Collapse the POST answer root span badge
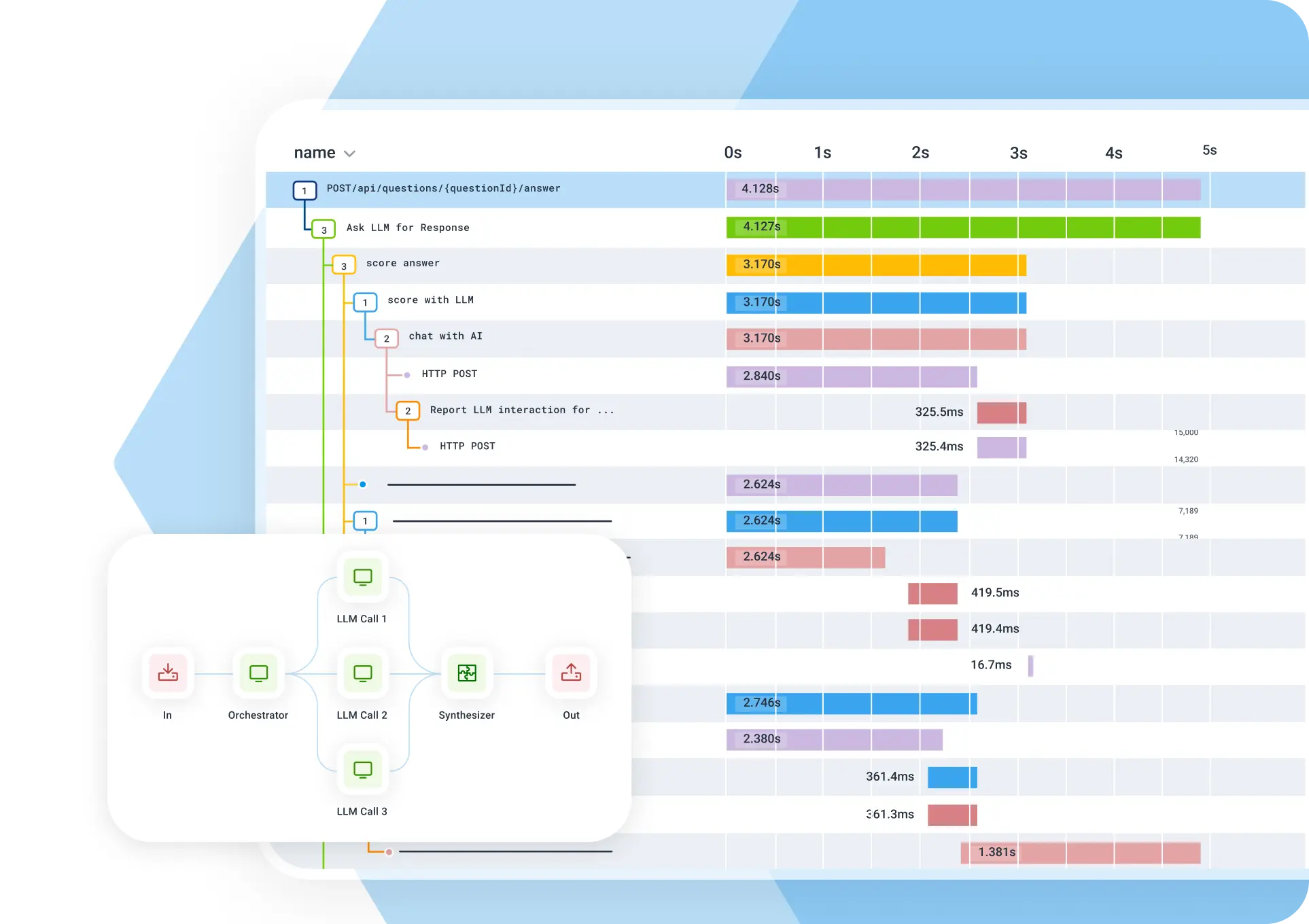The width and height of the screenshot is (1309, 924). [304, 191]
